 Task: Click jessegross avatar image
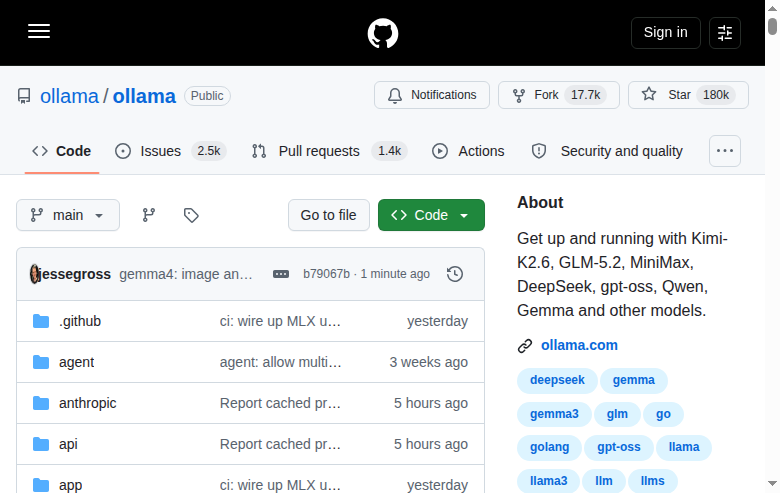(x=35, y=274)
